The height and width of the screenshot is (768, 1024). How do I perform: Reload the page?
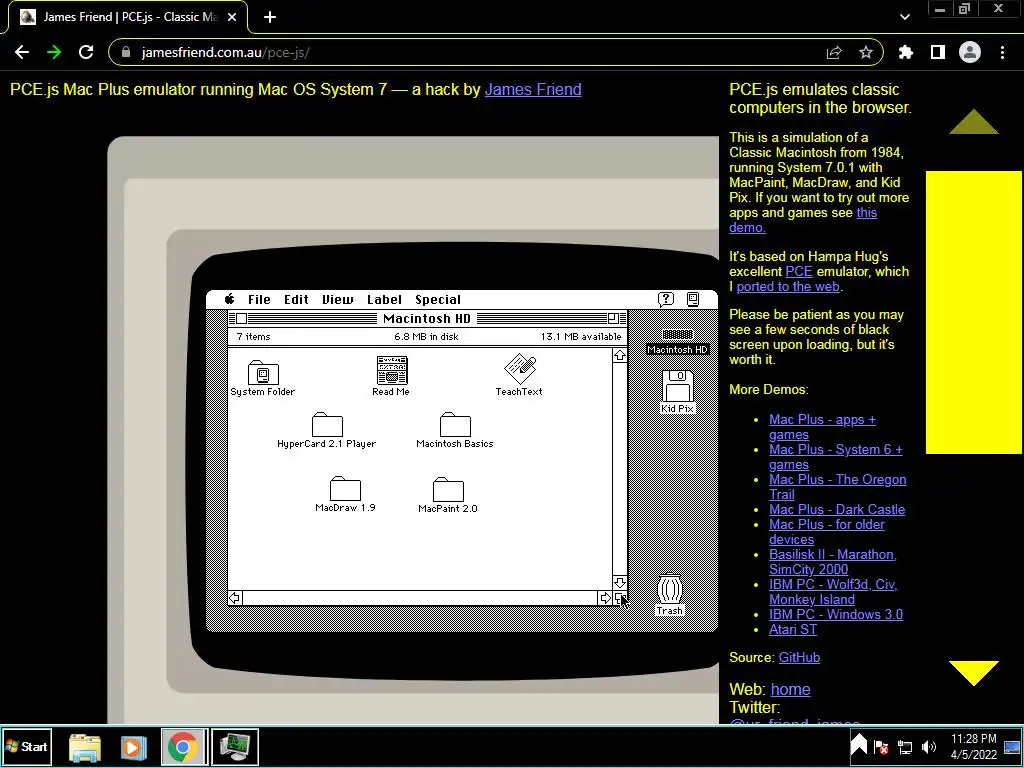86,52
